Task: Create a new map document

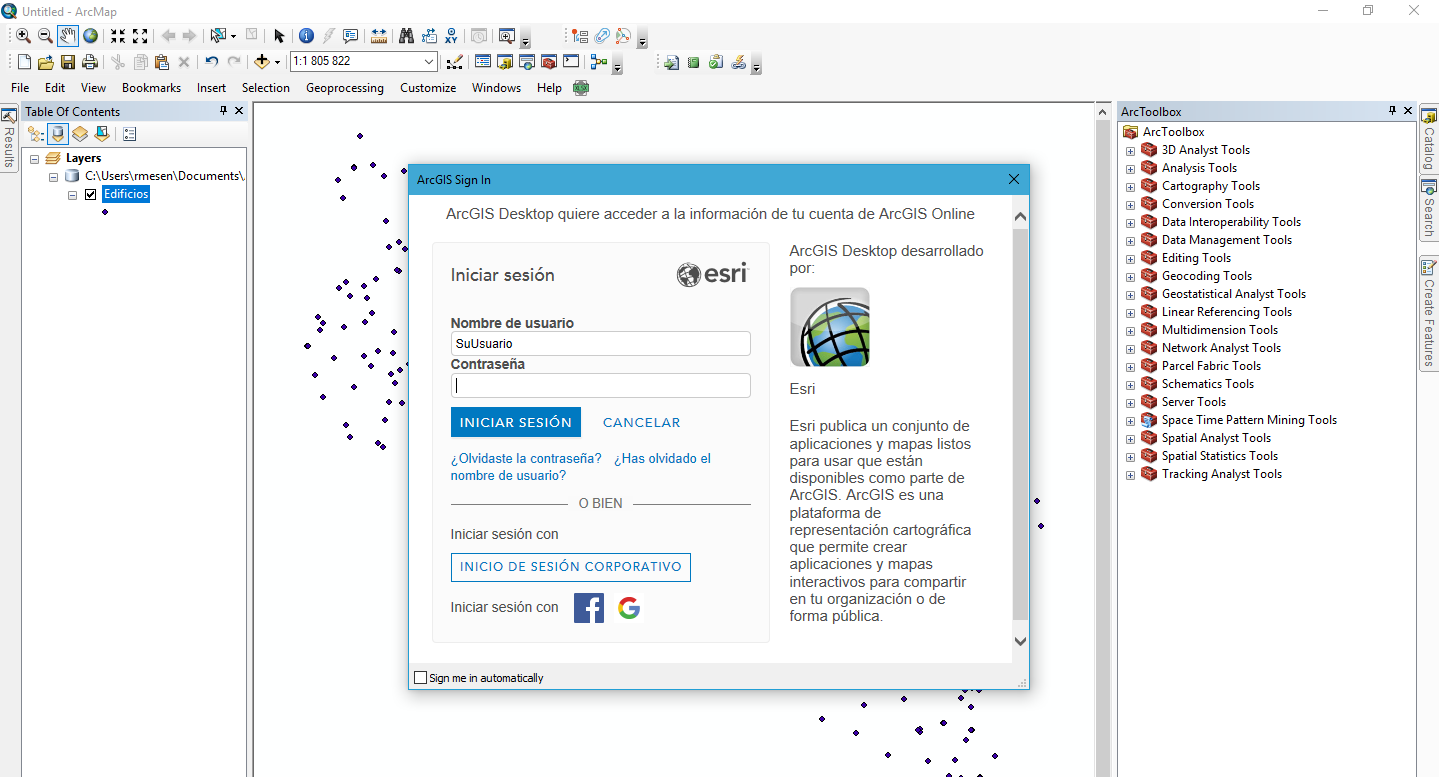Action: [x=24, y=62]
